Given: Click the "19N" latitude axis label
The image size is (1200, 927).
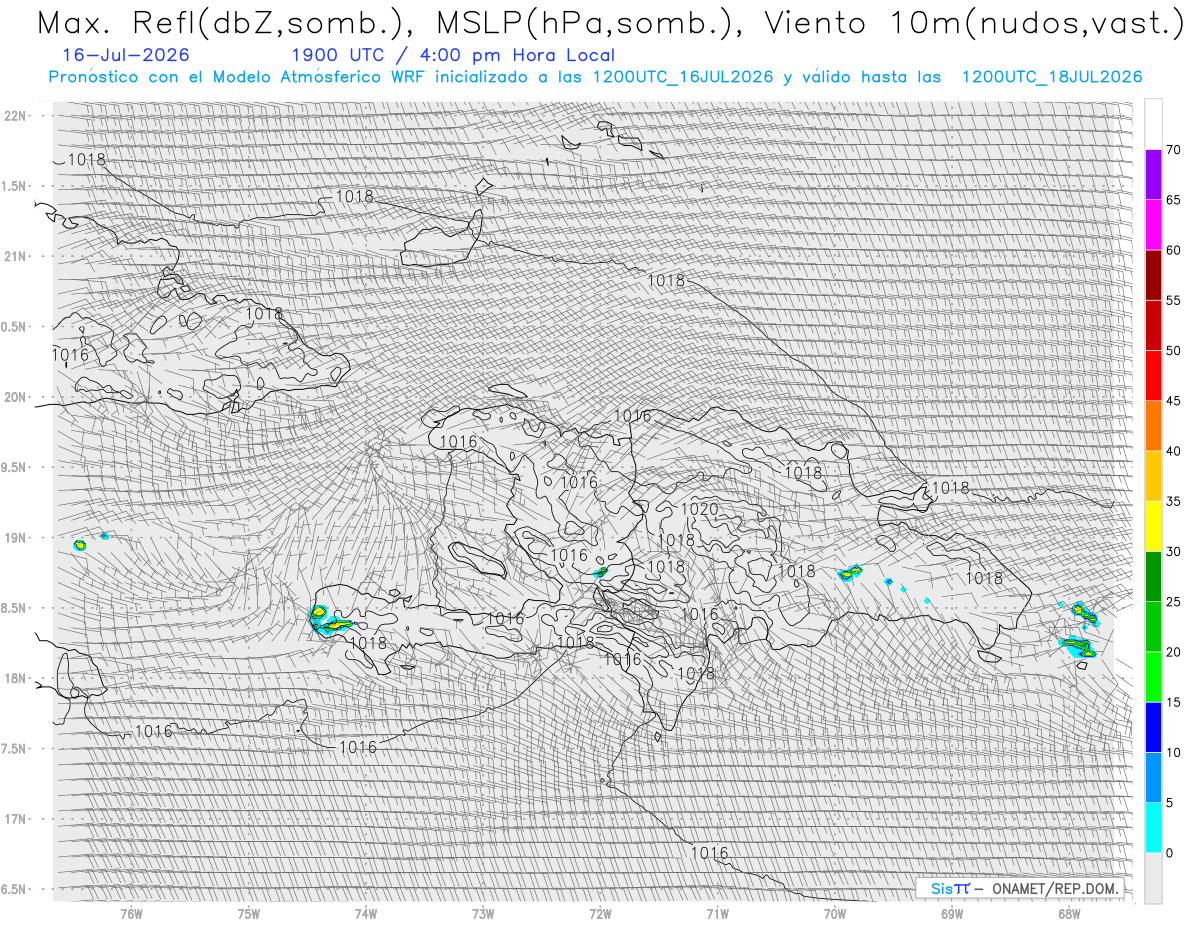Looking at the screenshot, I should click(17, 538).
